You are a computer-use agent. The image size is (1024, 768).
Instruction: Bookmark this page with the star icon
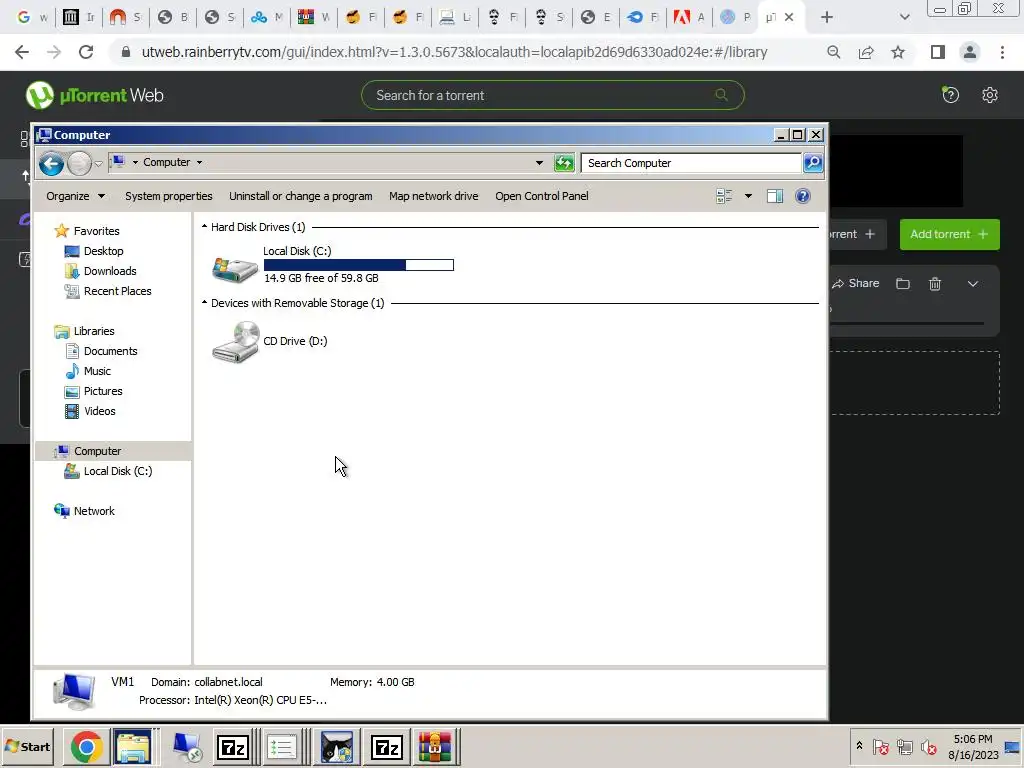click(x=898, y=52)
